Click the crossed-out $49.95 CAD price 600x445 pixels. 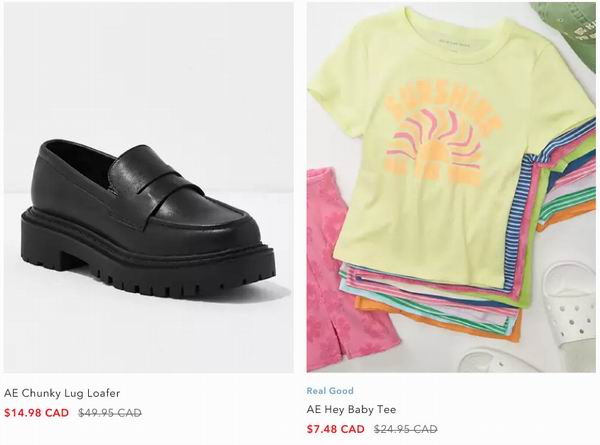110,413
